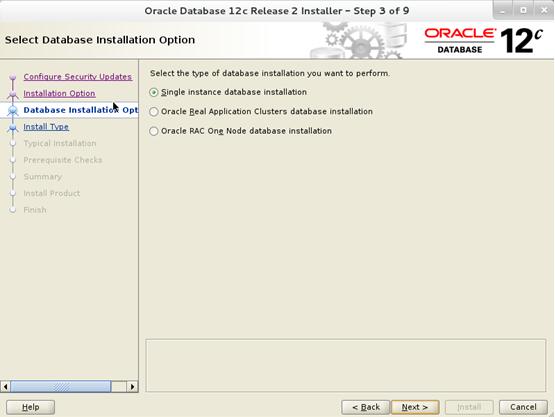
Task: Open the Install Type step link
Action: pyautogui.click(x=46, y=127)
